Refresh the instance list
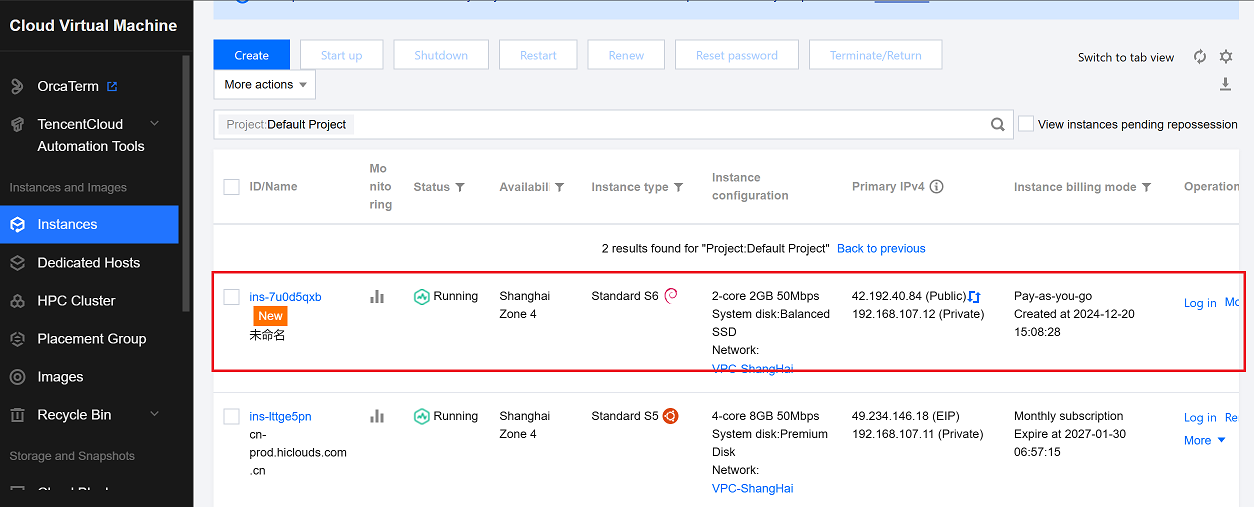The height and width of the screenshot is (507, 1254). point(1200,57)
